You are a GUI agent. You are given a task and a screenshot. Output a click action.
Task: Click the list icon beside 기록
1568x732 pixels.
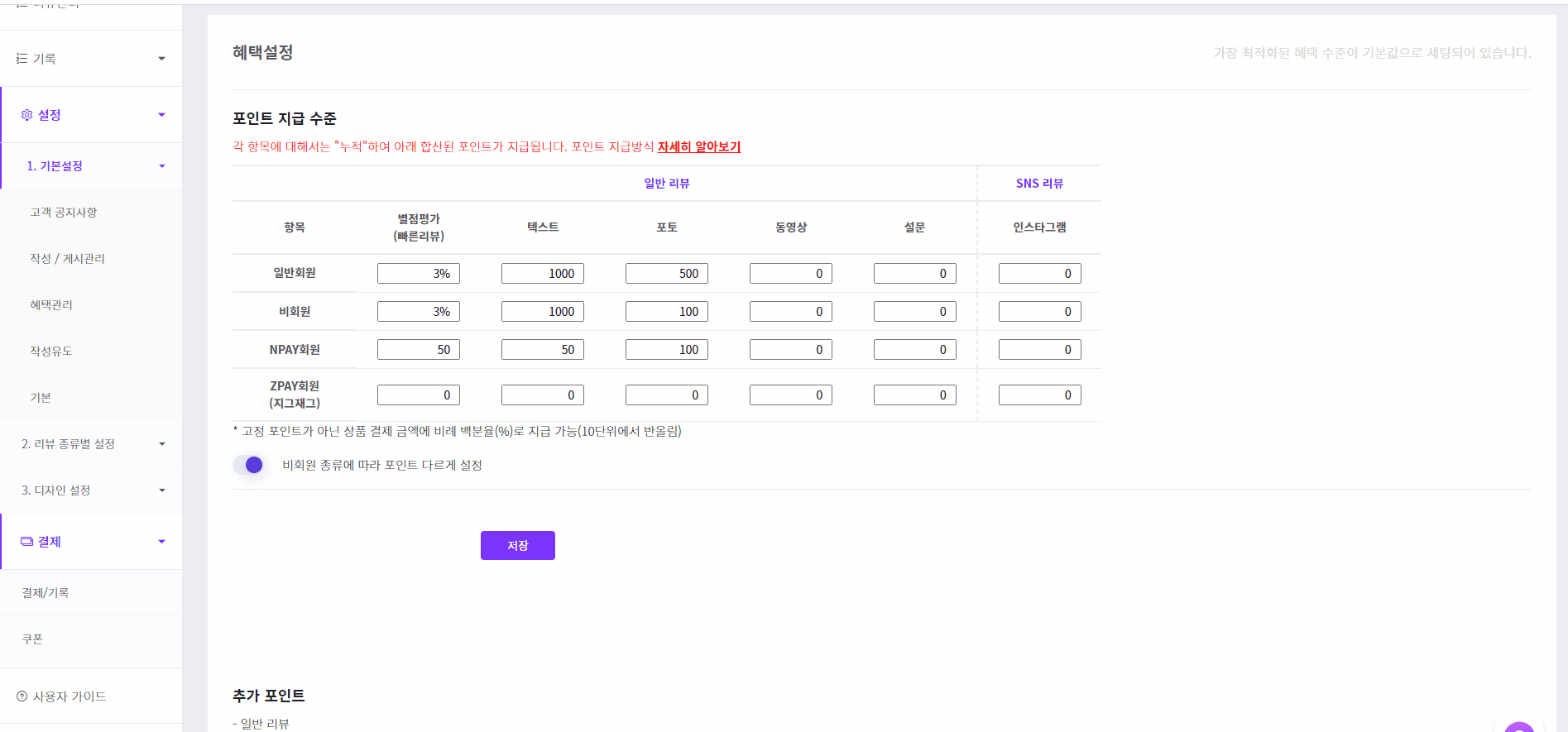(x=22, y=59)
